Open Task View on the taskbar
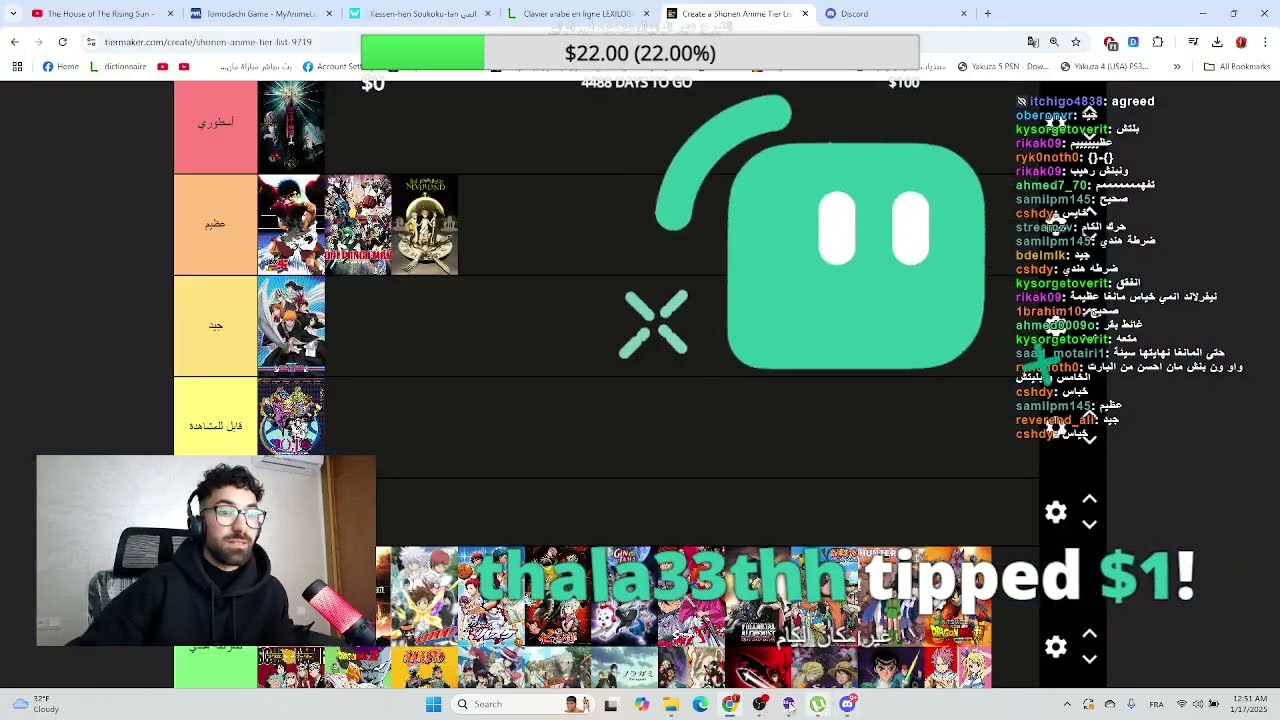The width and height of the screenshot is (1280, 720). coord(611,704)
